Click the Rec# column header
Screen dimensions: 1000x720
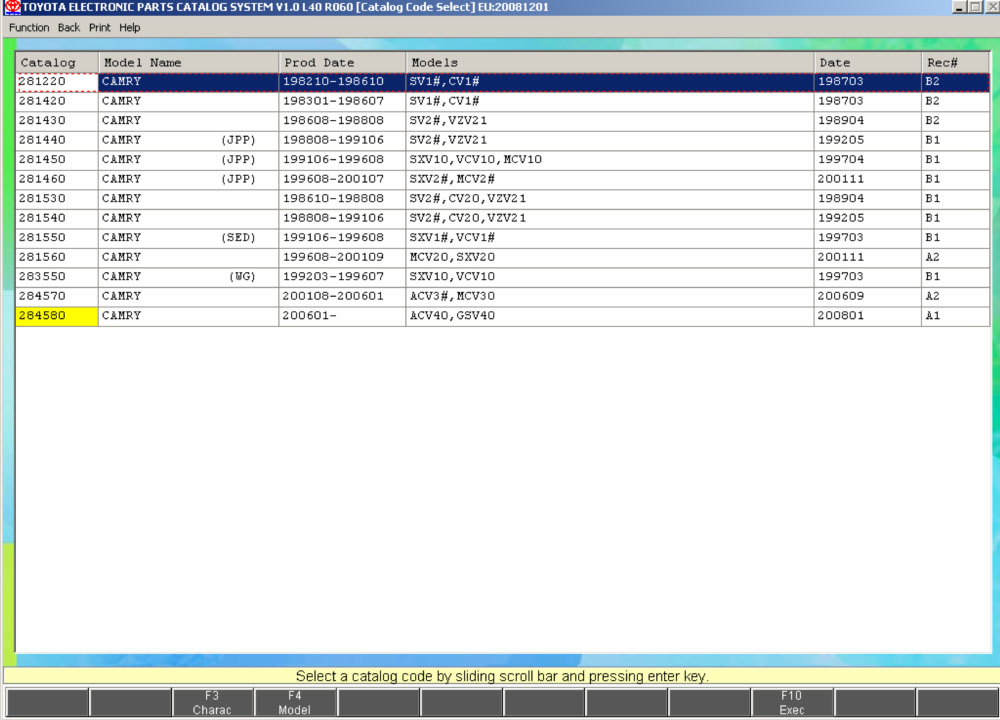pyautogui.click(x=954, y=63)
